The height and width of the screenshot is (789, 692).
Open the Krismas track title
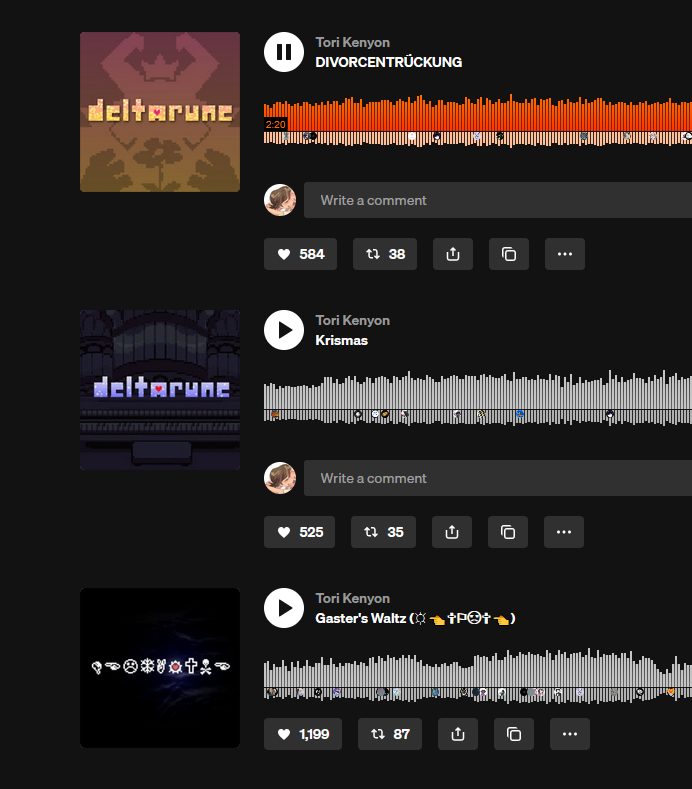[x=342, y=340]
